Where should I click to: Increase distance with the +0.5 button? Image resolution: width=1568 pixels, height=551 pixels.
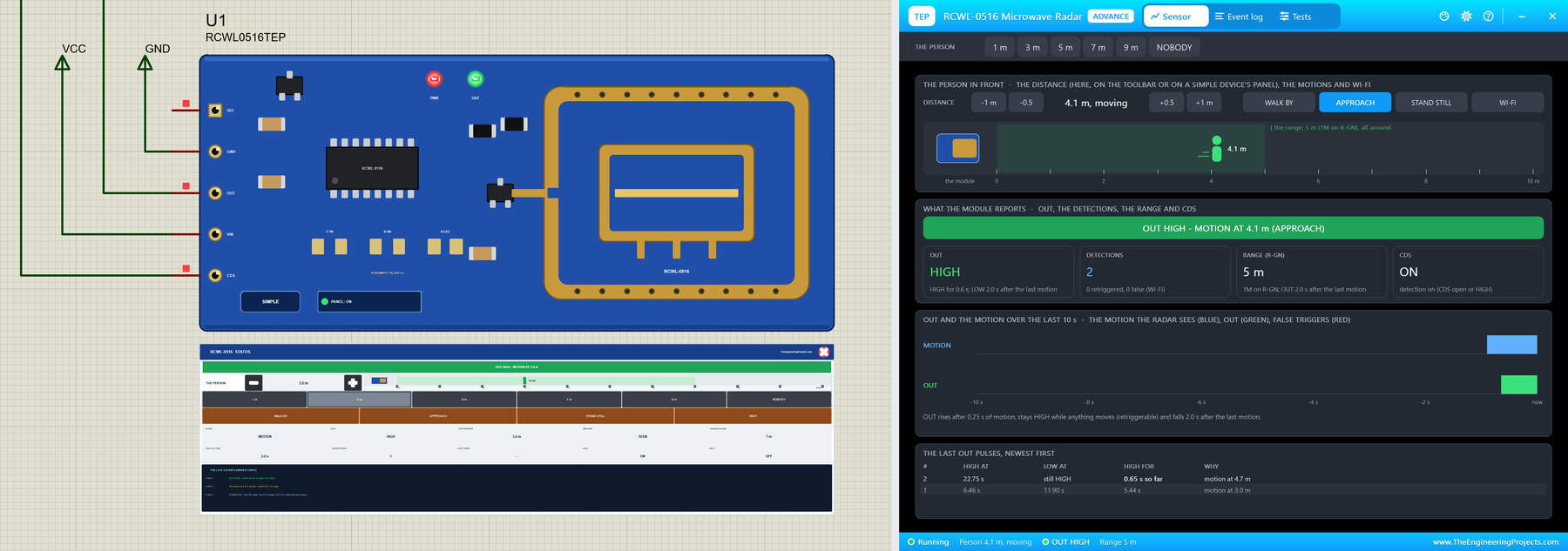point(1166,103)
